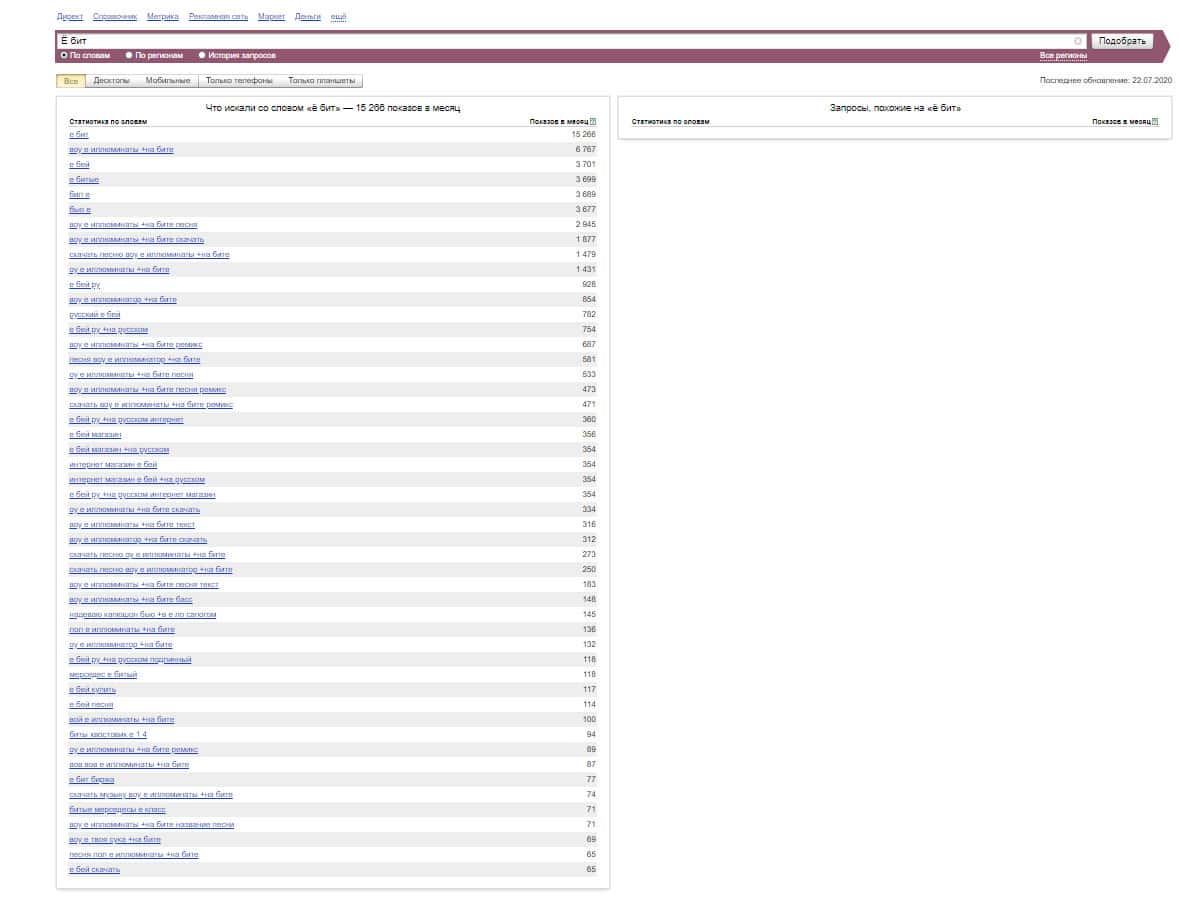Select the "Мобильные" device tab

pos(168,81)
